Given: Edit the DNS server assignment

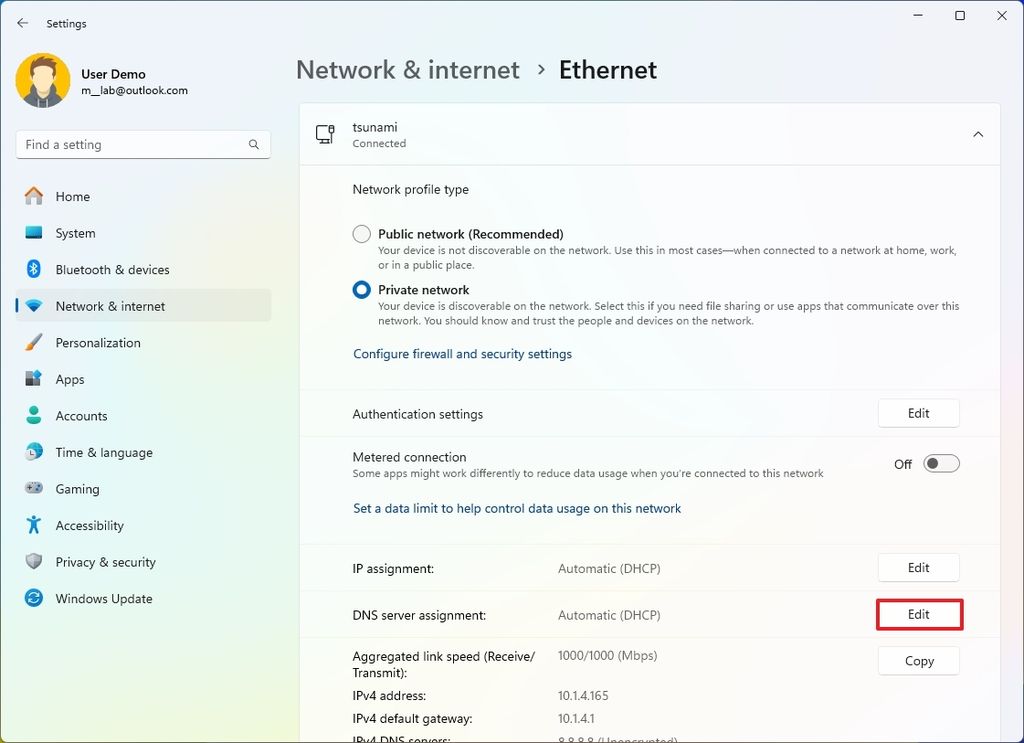Looking at the screenshot, I should coord(918,614).
